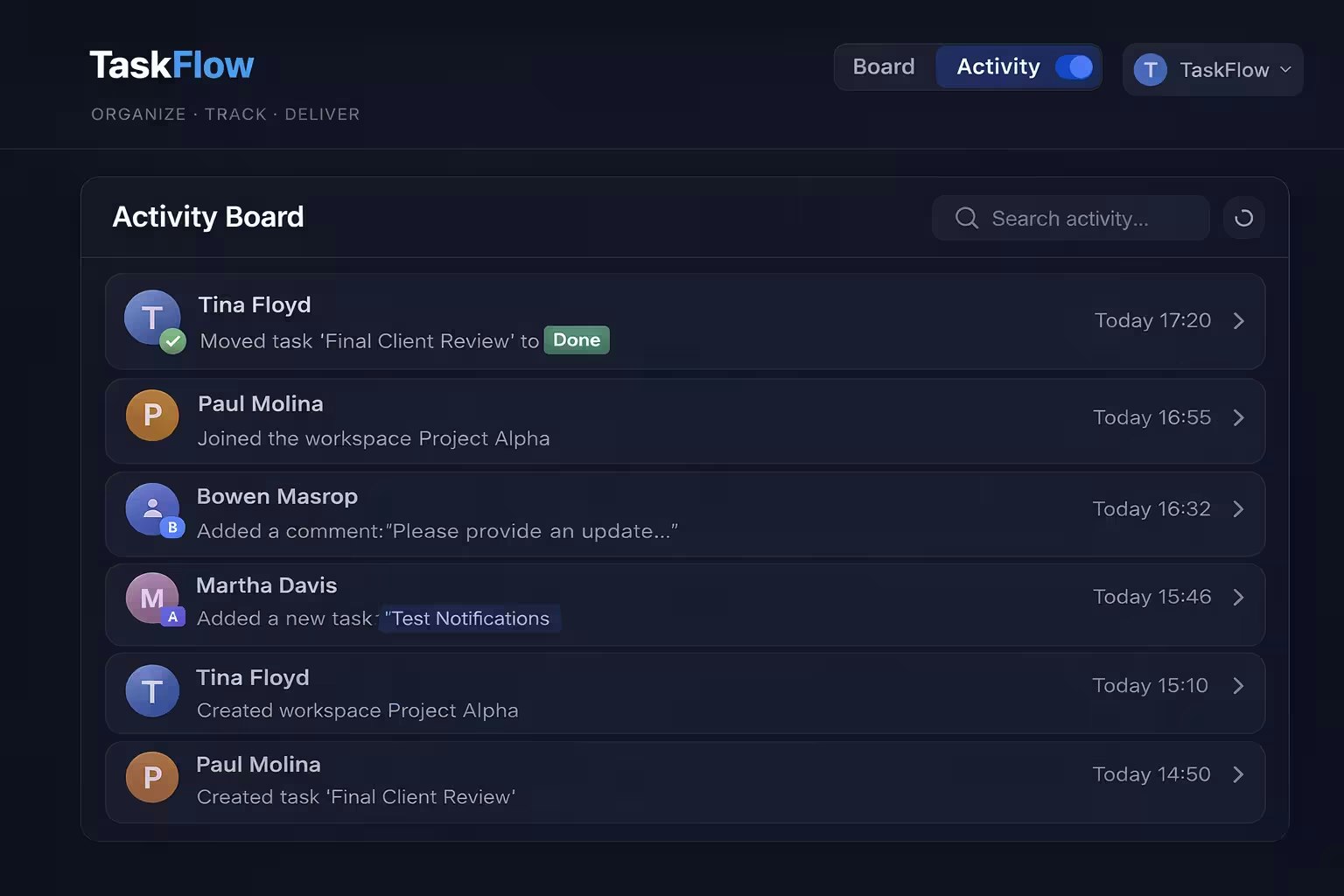1344x896 pixels.
Task: Click the 'Test Notifications' highlighted task link
Action: coord(470,619)
